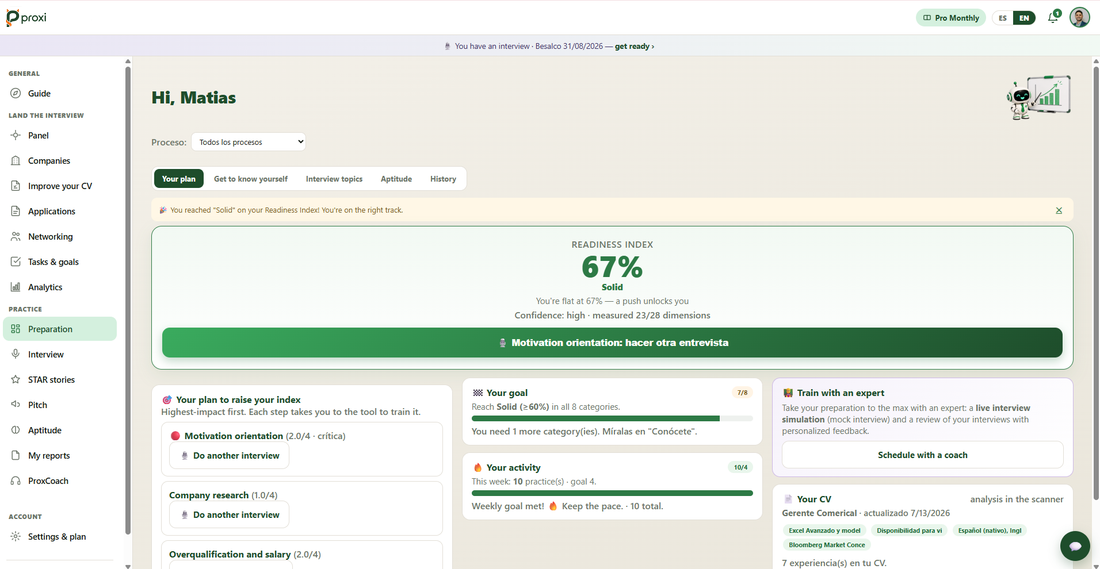The height and width of the screenshot is (569, 1100).
Task: Click the STAR stories star icon
Action: [15, 380]
